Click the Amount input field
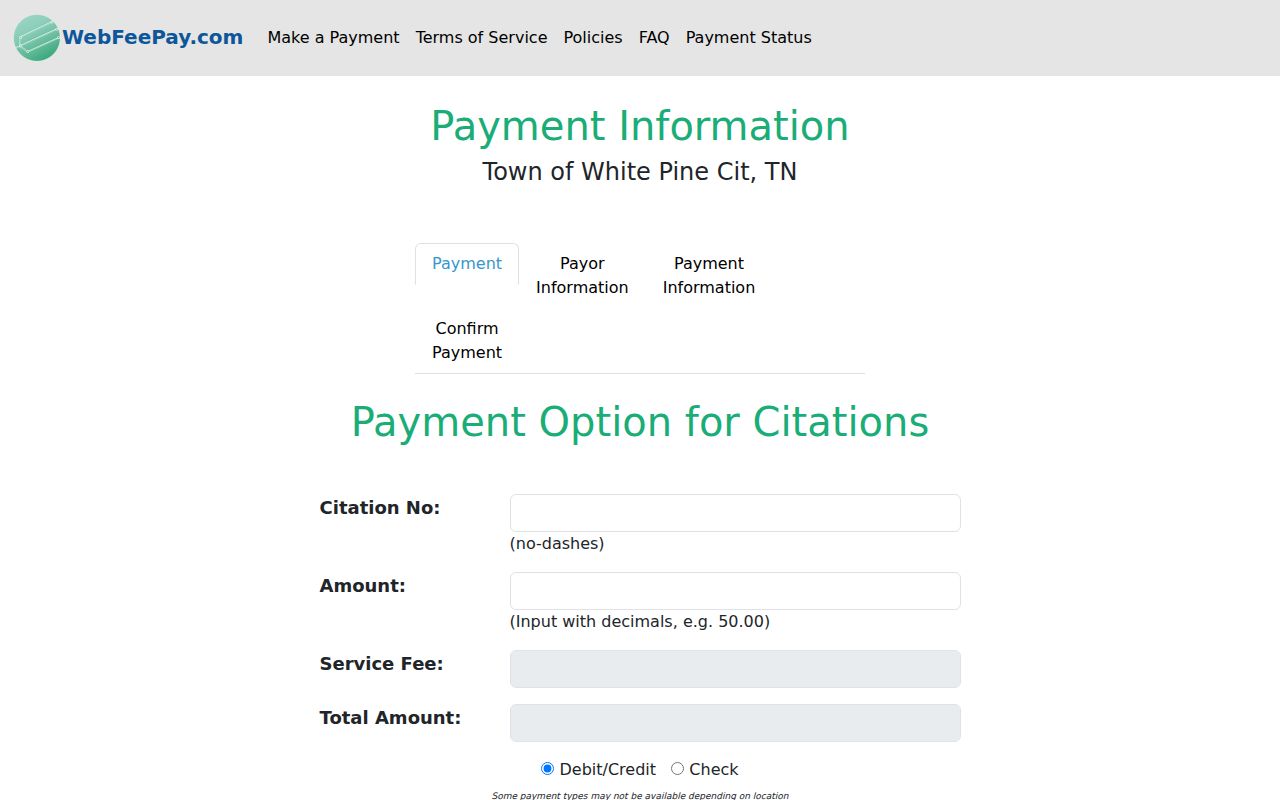1280x800 pixels. point(735,591)
